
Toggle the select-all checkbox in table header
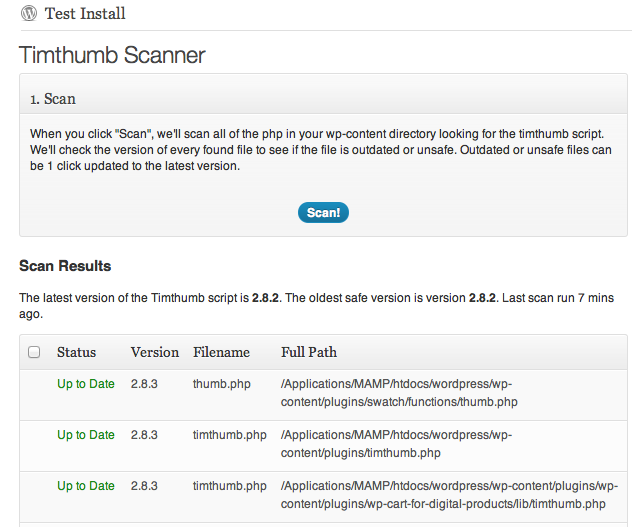click(x=34, y=352)
